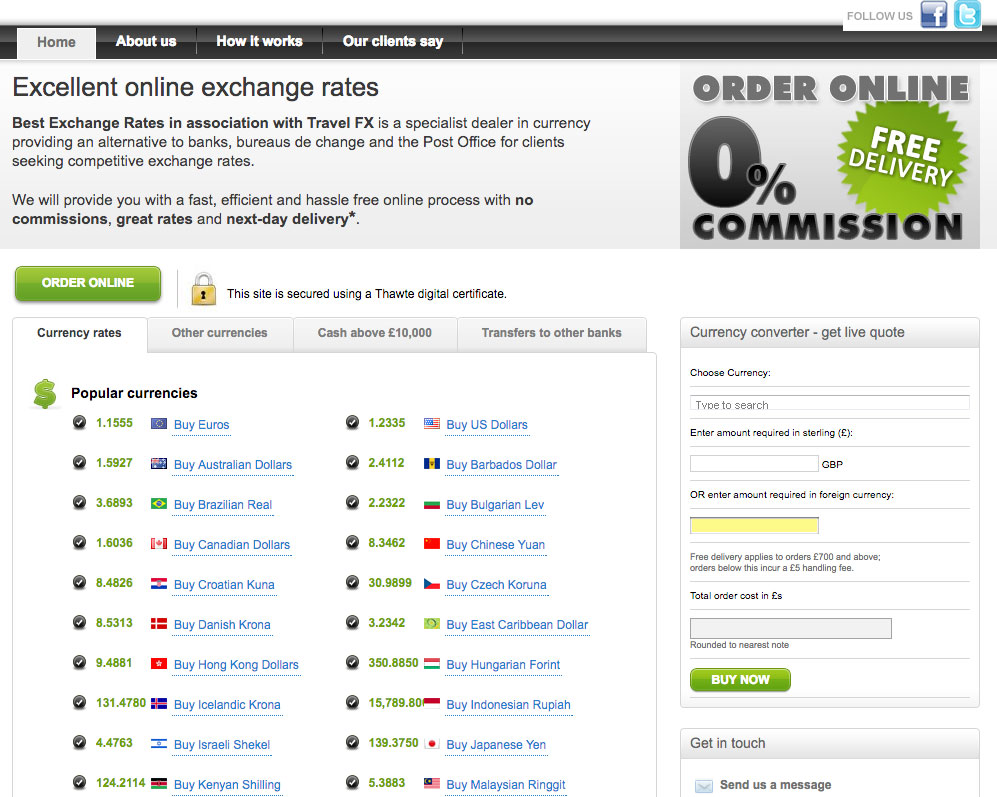997x797 pixels.
Task: Switch to the Cash above £10,000 tab
Action: [x=375, y=333]
